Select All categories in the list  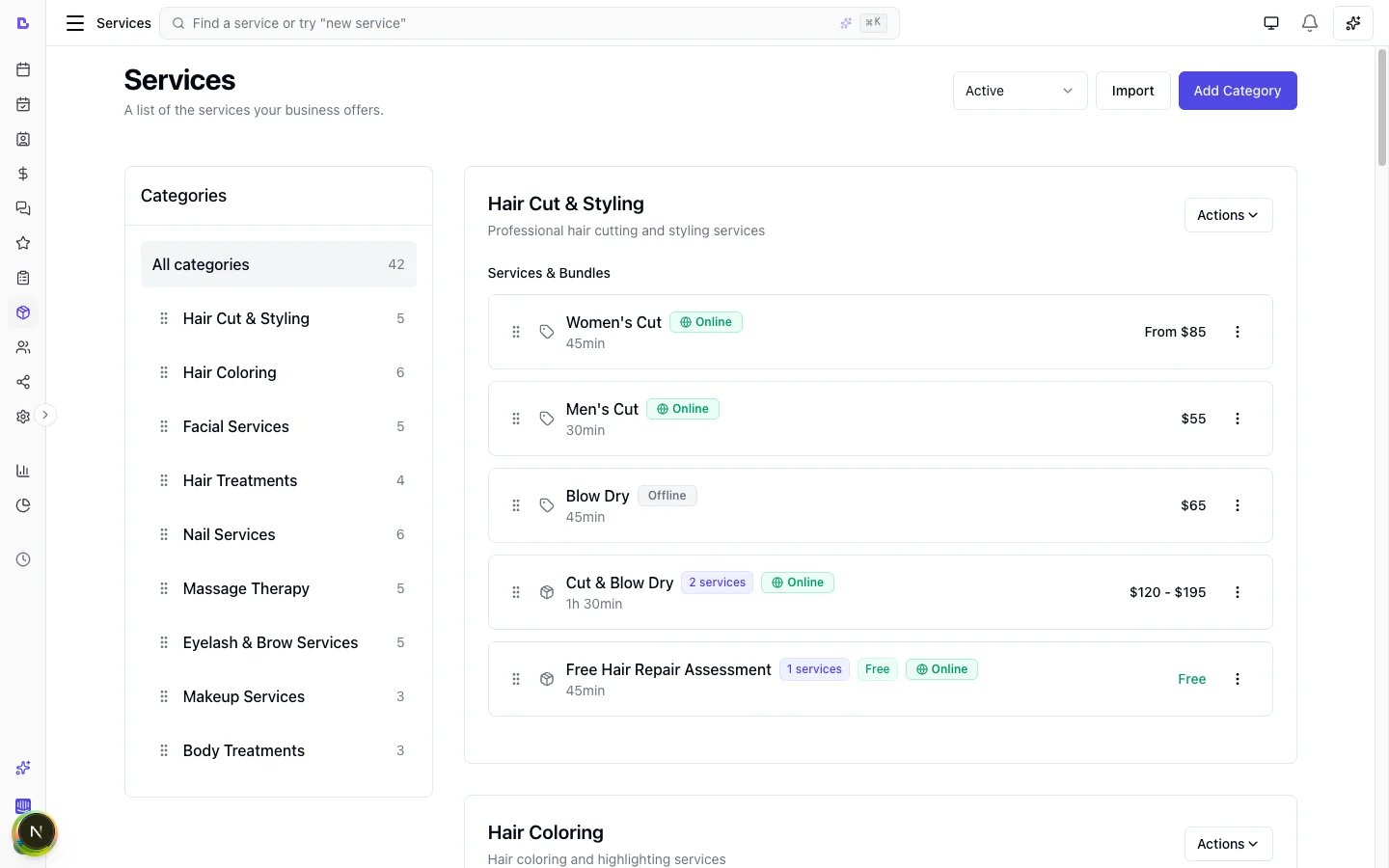(x=279, y=264)
